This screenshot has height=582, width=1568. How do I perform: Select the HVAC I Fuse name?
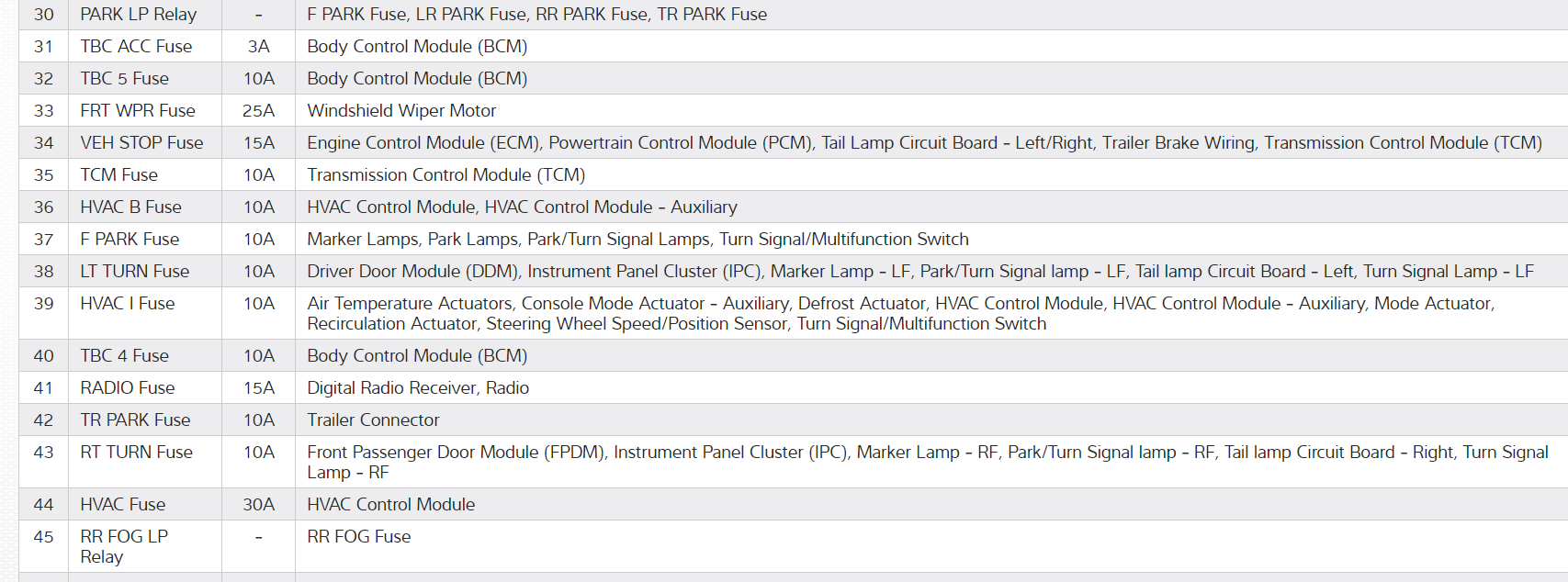point(127,304)
